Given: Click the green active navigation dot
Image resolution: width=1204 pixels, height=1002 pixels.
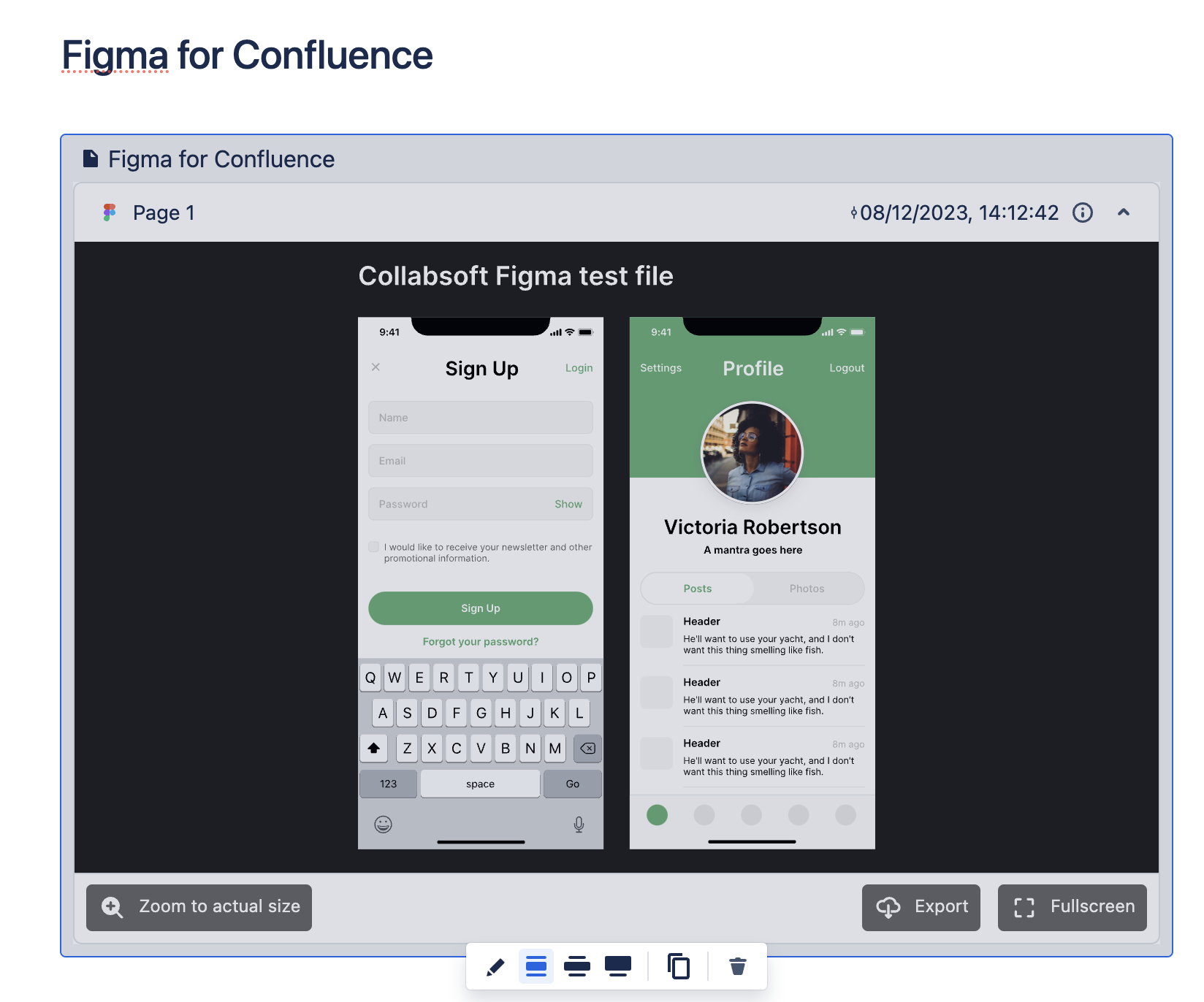Looking at the screenshot, I should pos(658,815).
